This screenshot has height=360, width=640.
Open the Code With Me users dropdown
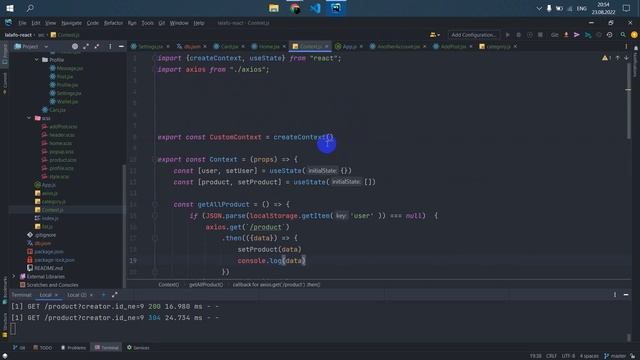pyautogui.click(x=434, y=35)
